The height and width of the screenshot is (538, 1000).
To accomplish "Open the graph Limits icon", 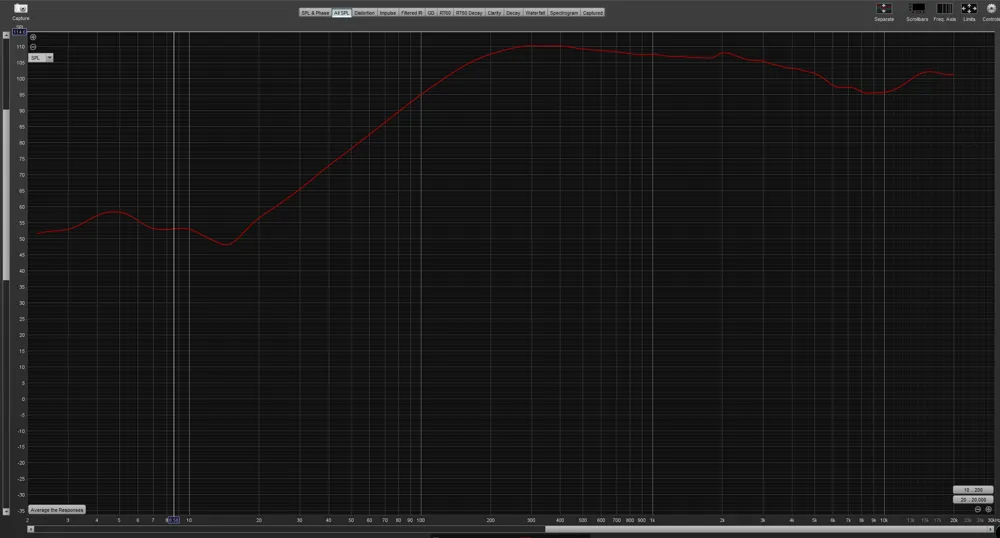I will pos(969,8).
